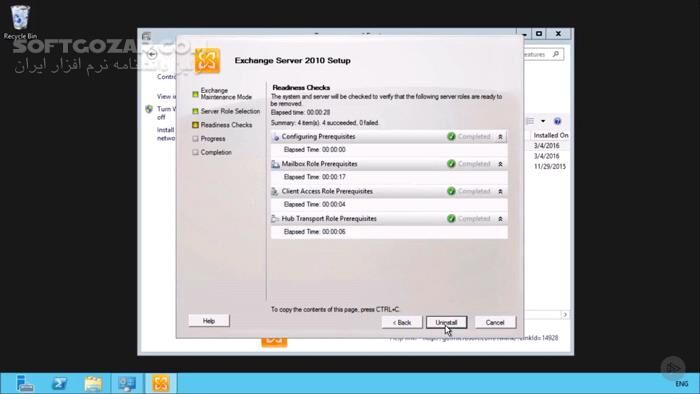This screenshot has height=394, width=700.
Task: Click the Exchange Server 2010 Setup logo icon
Action: (x=207, y=61)
